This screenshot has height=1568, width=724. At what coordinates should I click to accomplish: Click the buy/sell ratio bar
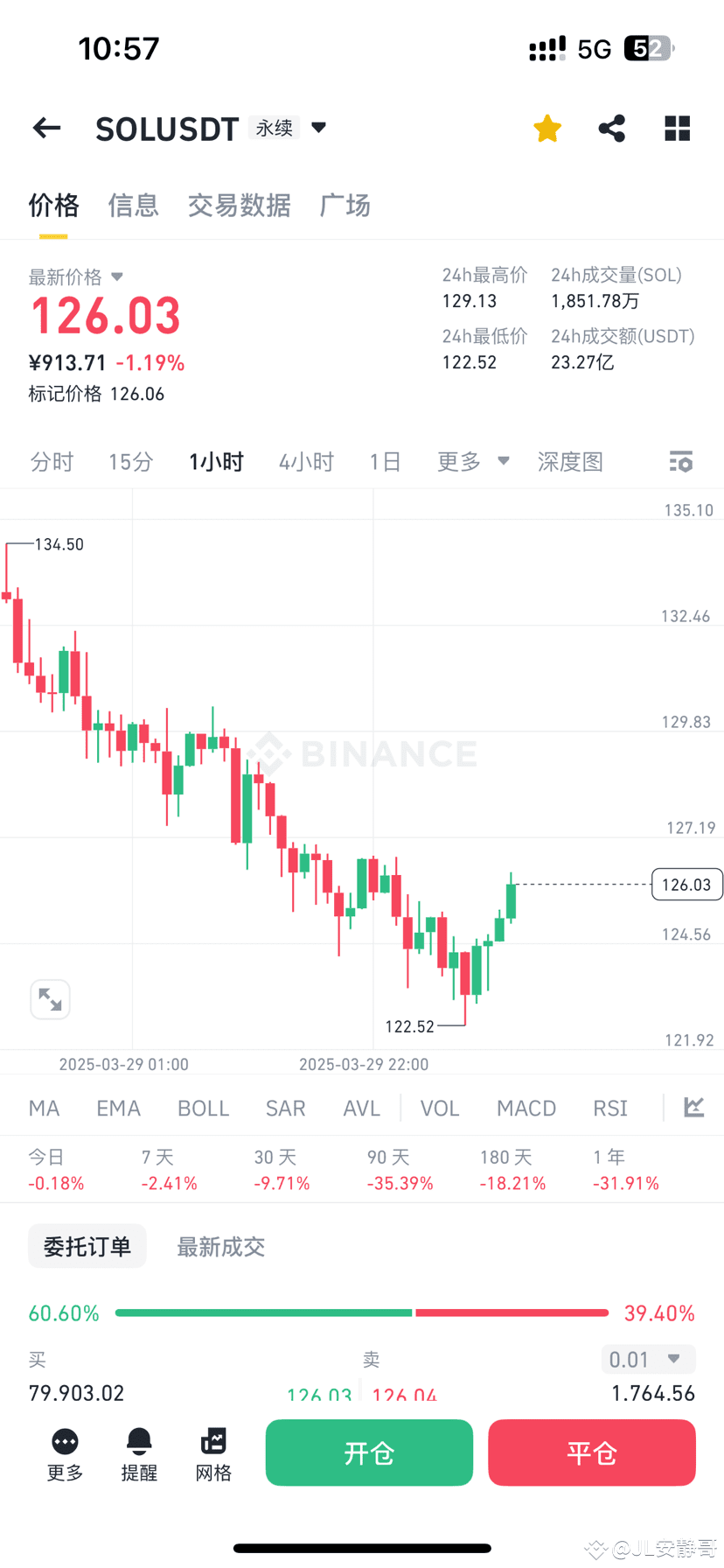pos(362,1312)
